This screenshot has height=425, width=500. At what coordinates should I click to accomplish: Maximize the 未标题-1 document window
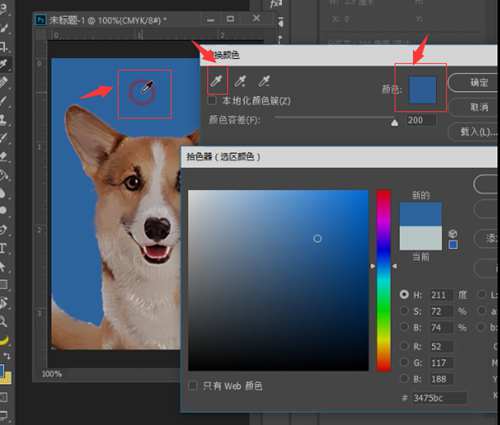[x=230, y=19]
